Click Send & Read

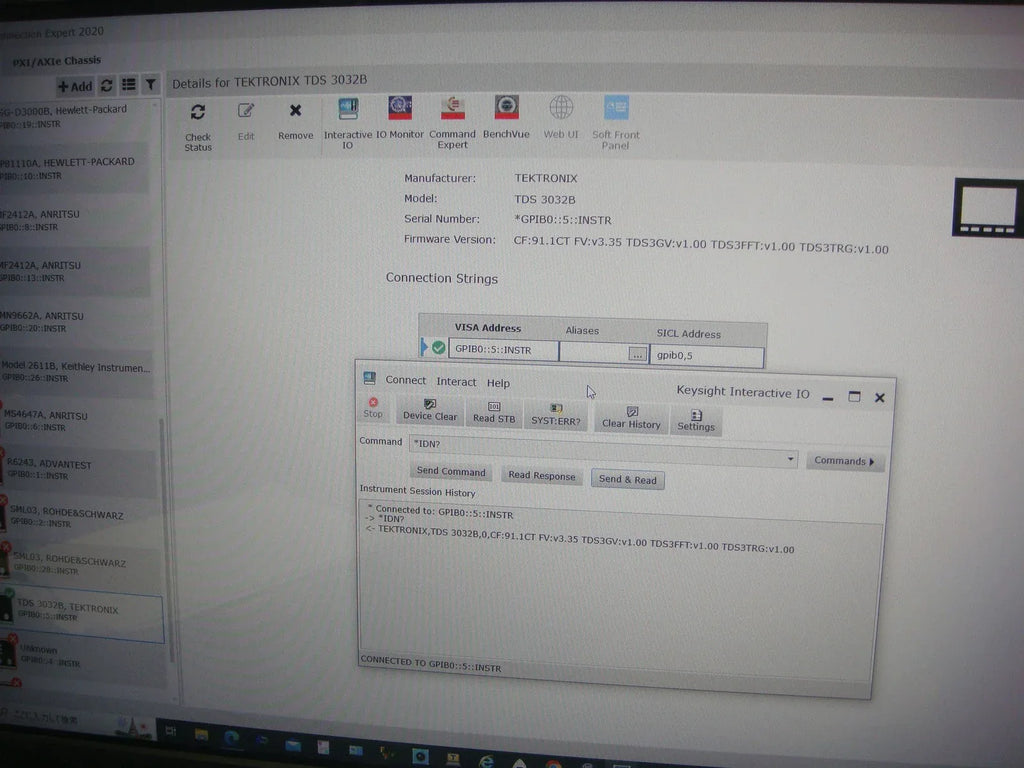628,479
